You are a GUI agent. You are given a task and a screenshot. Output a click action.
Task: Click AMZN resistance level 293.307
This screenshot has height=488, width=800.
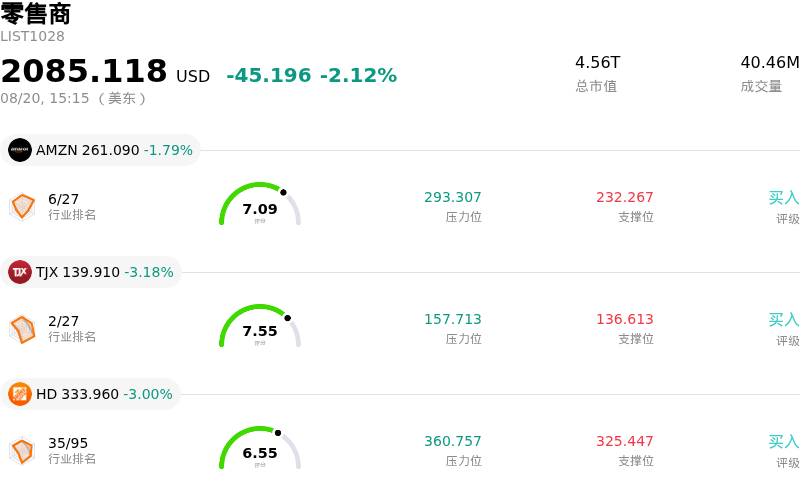(453, 197)
